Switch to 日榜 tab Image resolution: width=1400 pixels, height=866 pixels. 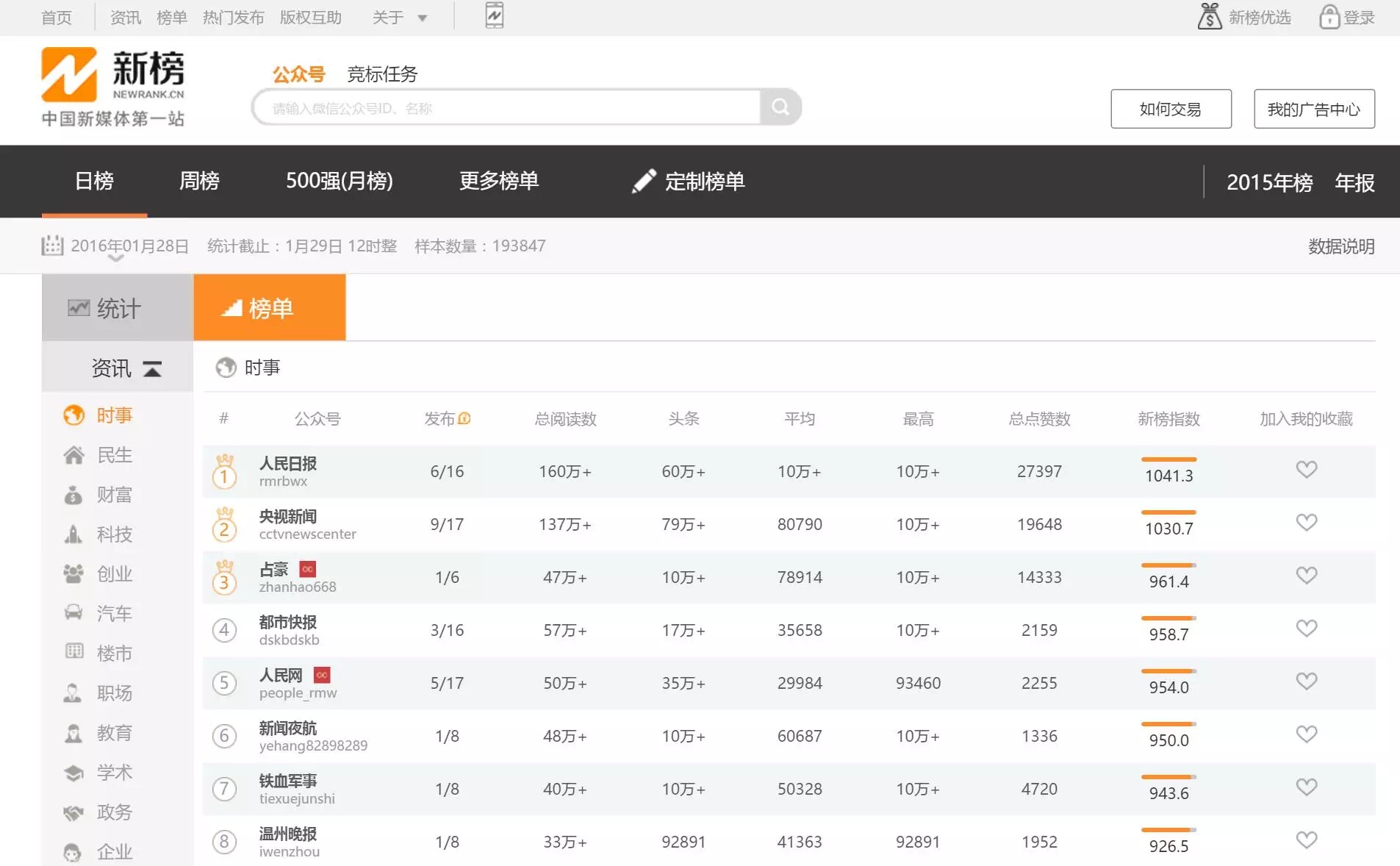point(94,181)
